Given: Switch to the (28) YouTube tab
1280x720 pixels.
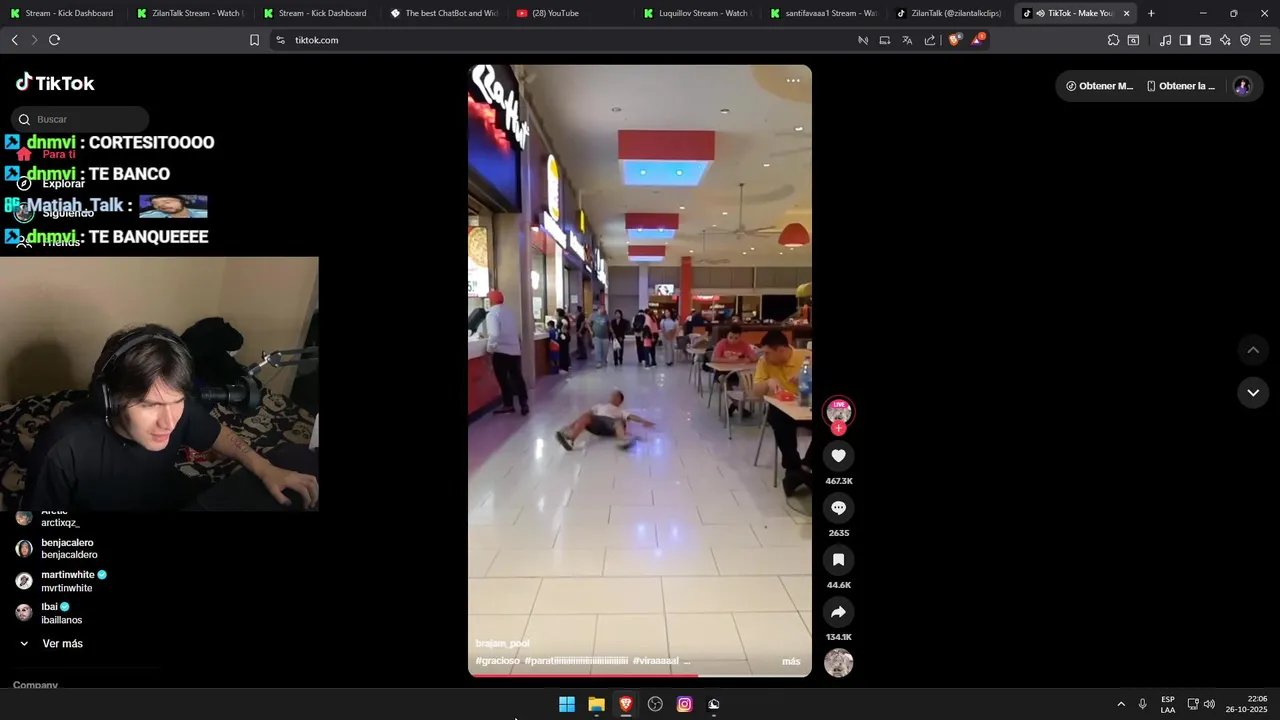Looking at the screenshot, I should tap(570, 13).
